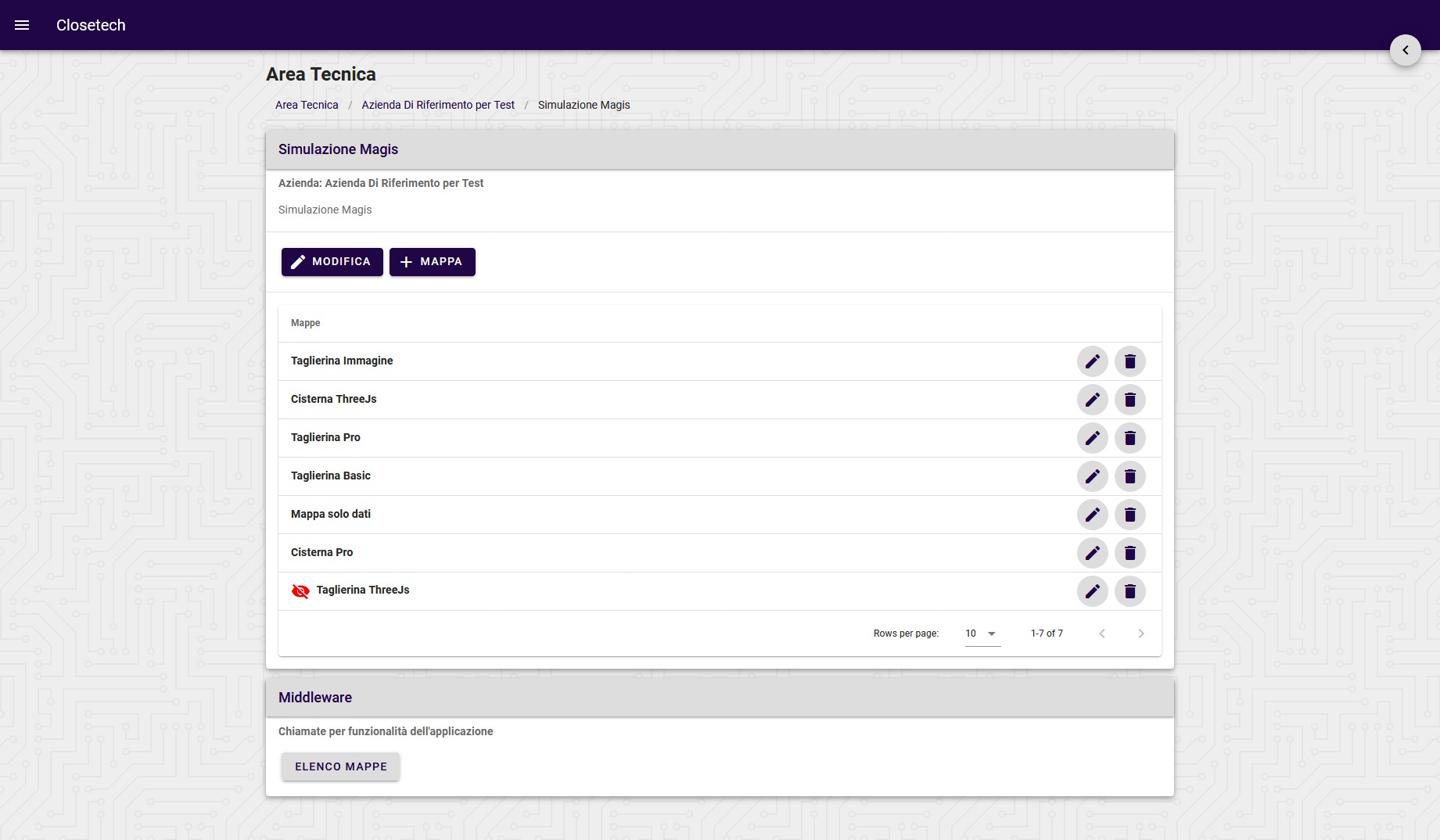The height and width of the screenshot is (840, 1440).
Task: Go to the previous table page
Action: click(1101, 634)
